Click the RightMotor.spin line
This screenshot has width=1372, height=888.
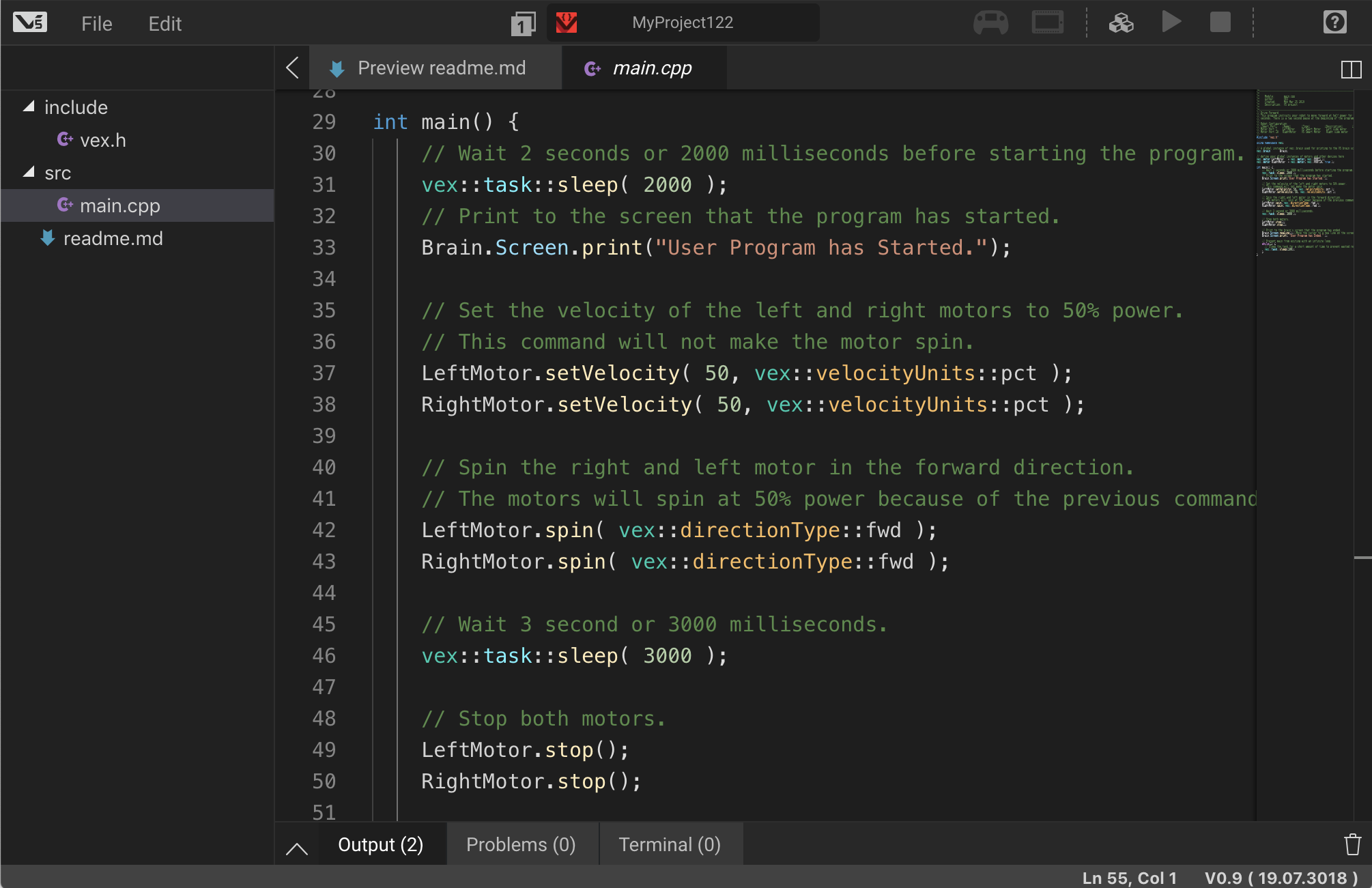(x=685, y=562)
